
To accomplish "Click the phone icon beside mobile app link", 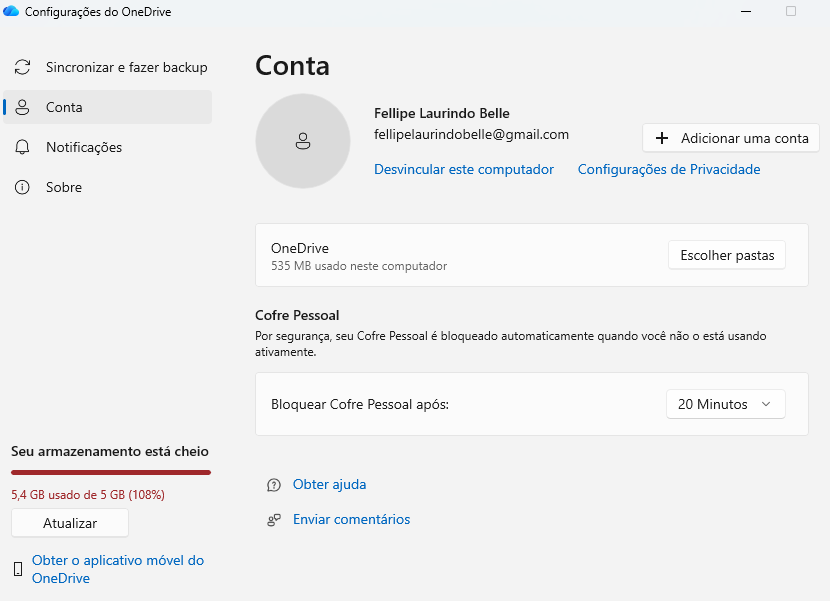I will (x=18, y=569).
